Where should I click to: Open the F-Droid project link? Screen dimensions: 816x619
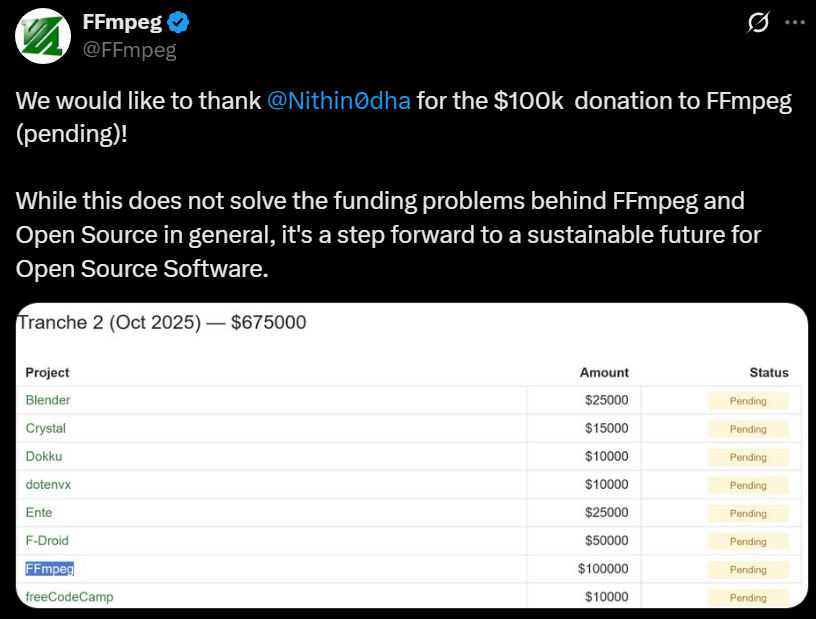pyautogui.click(x=47, y=540)
